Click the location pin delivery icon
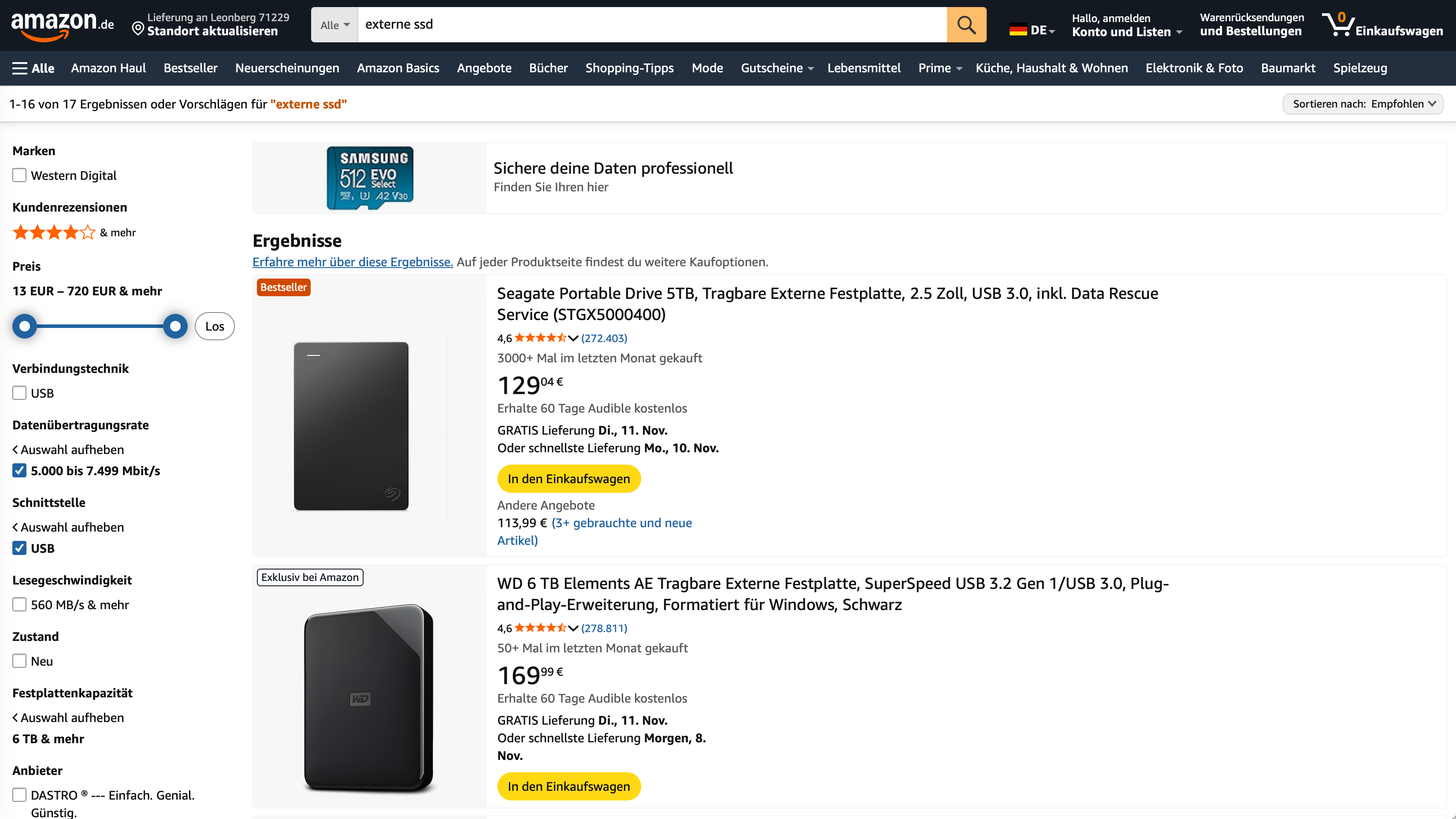 point(137,28)
